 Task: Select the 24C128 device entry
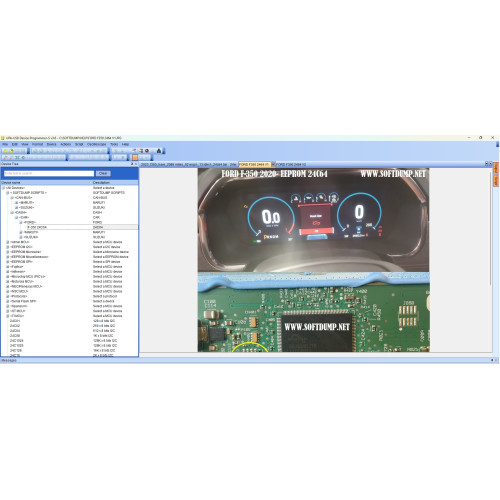pyautogui.click(x=16, y=350)
